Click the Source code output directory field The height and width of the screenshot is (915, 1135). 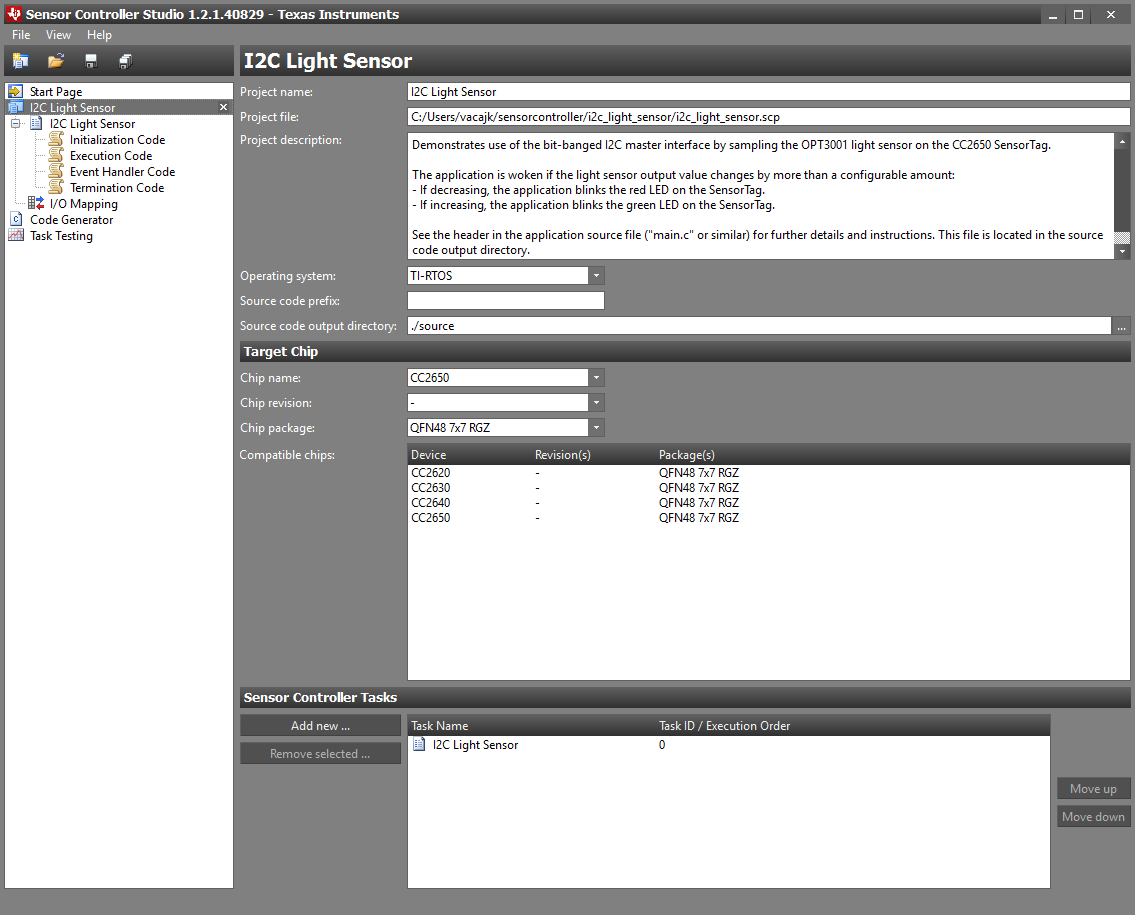(759, 326)
